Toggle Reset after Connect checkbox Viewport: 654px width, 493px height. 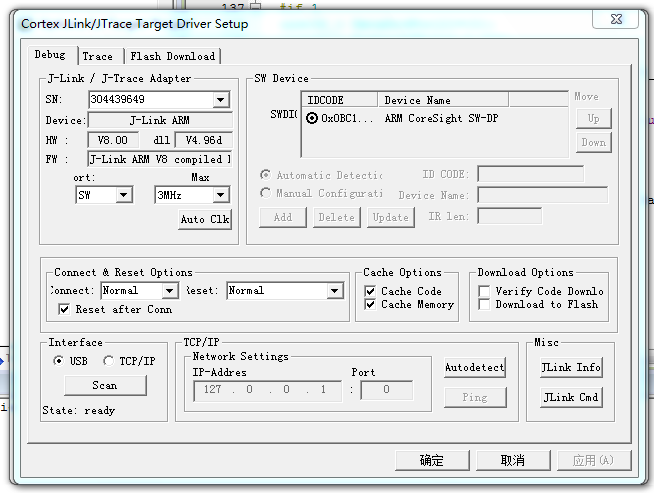pos(64,309)
